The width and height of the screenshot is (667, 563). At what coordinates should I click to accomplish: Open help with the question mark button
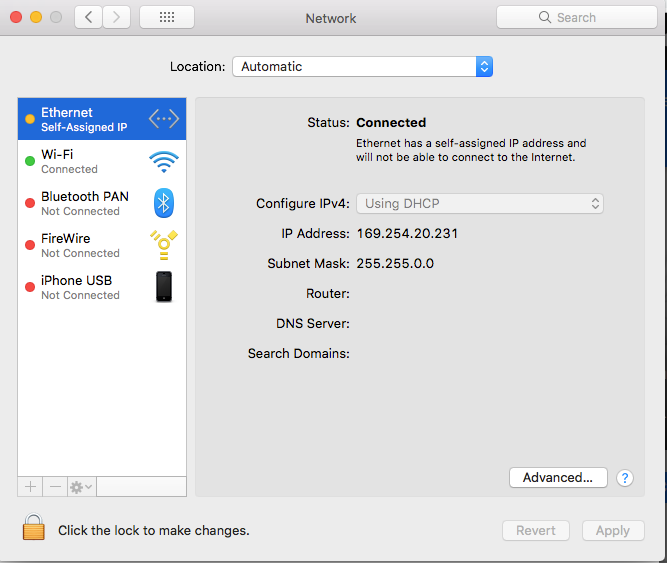click(625, 478)
